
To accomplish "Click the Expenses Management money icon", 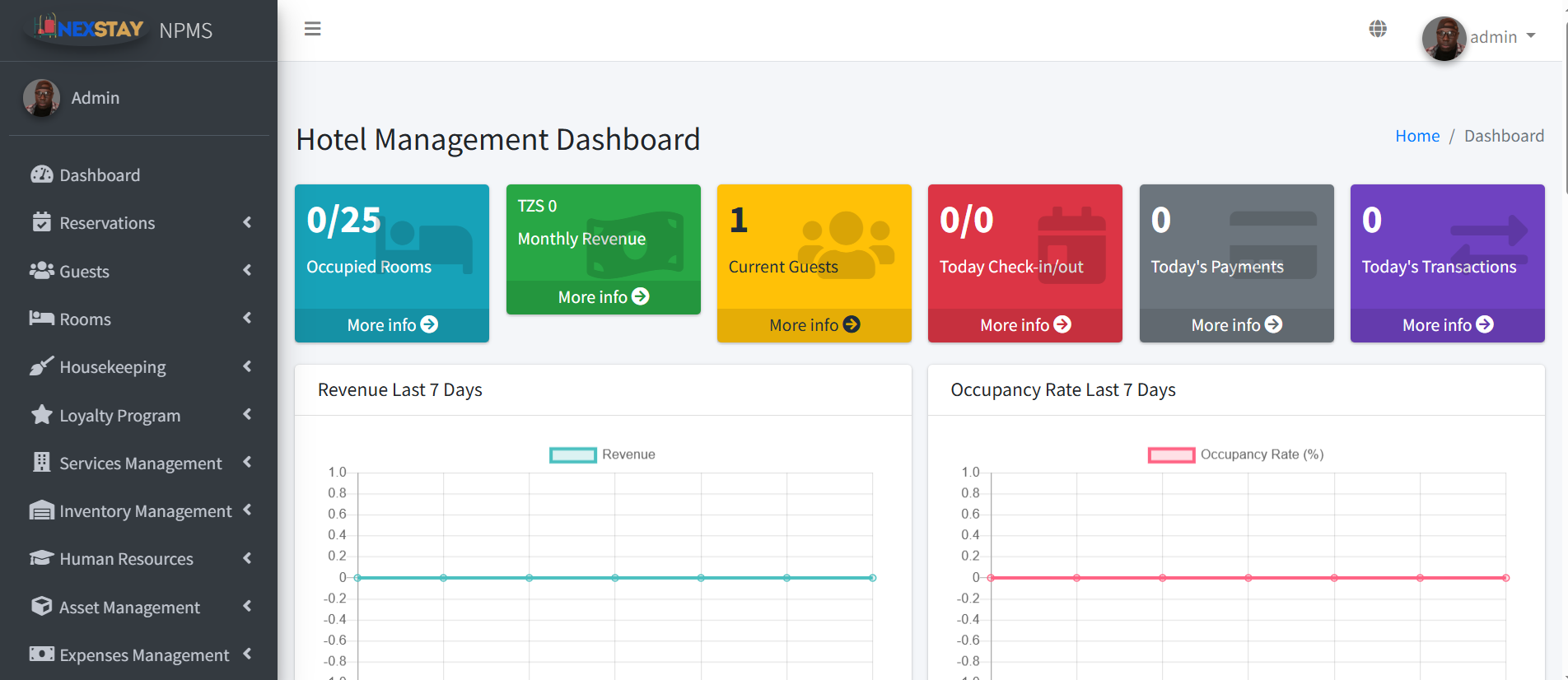I will (41, 654).
